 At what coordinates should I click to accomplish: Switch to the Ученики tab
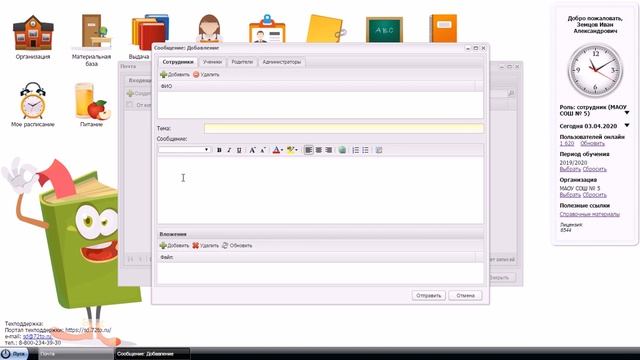point(212,62)
